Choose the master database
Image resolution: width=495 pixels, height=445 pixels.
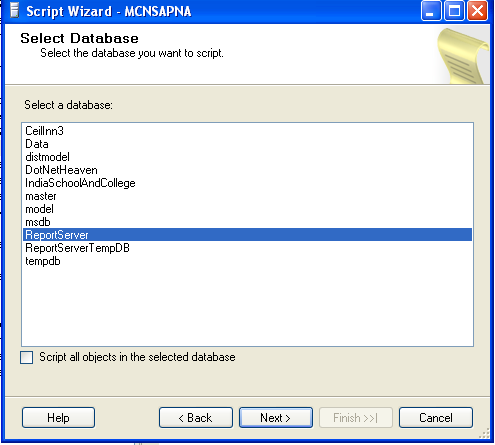pos(247,196)
